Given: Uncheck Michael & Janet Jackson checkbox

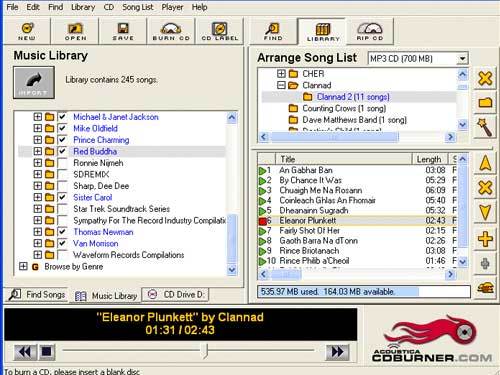Looking at the screenshot, I should (62, 117).
